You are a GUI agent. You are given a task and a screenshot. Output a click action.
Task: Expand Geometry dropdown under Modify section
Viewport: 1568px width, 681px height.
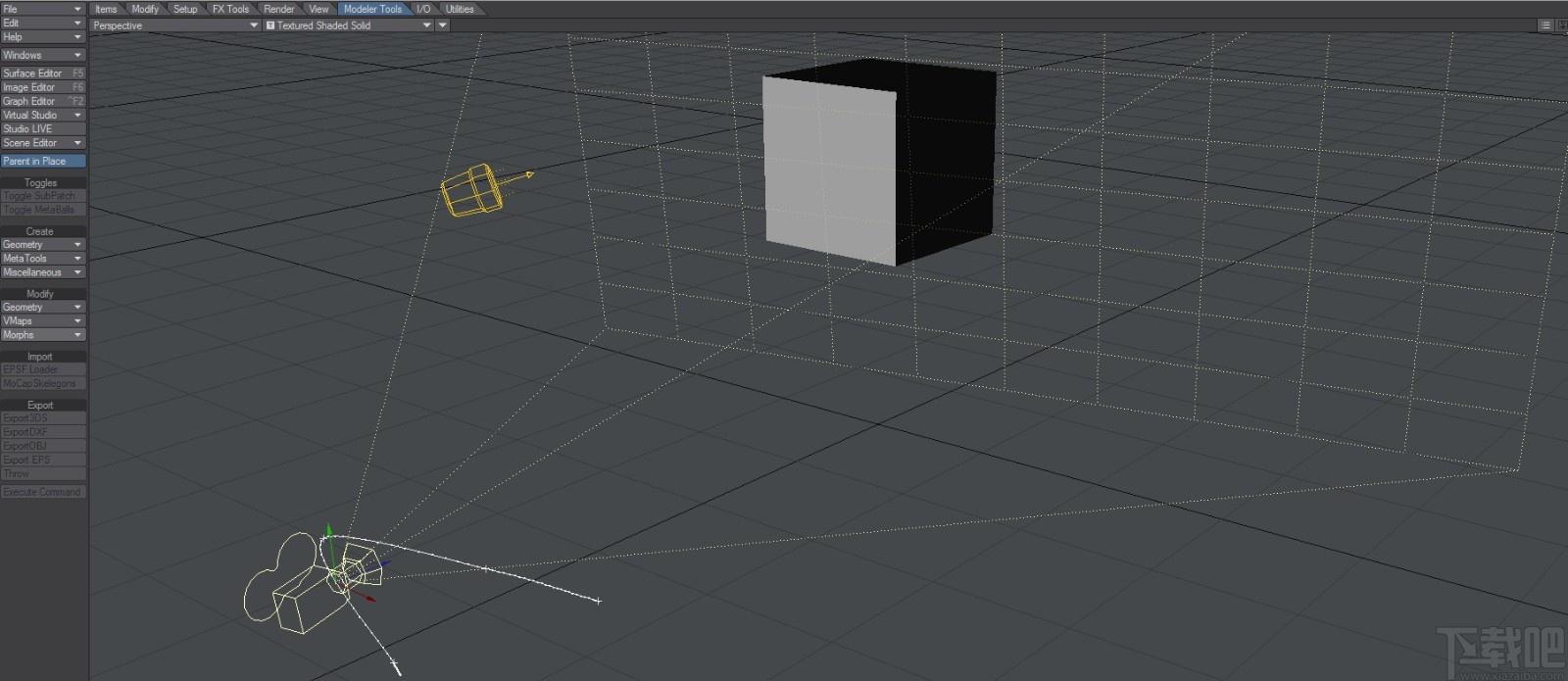click(x=43, y=308)
